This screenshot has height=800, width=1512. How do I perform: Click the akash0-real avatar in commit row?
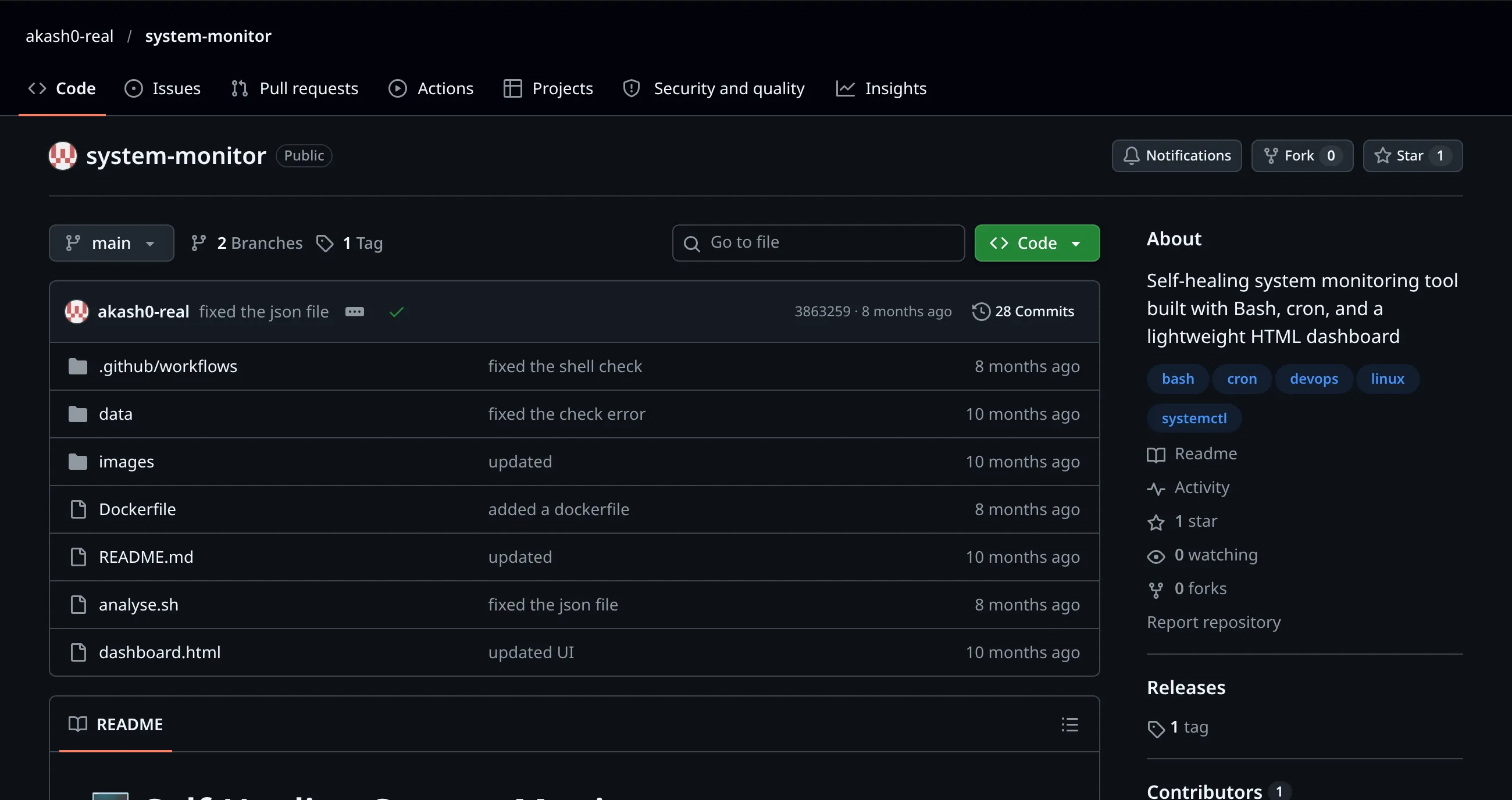coord(77,312)
